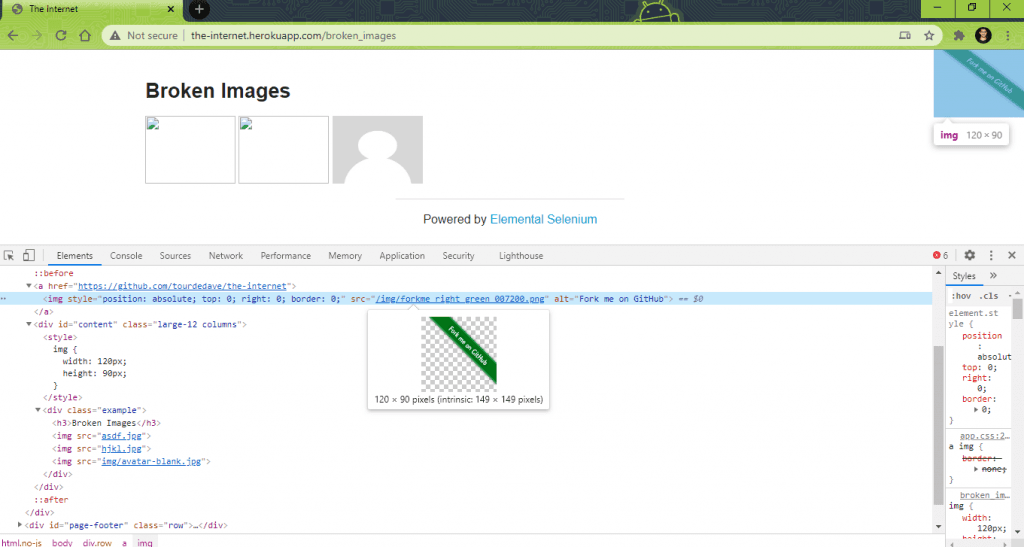Reload the current page
1024x547 pixels.
[61, 35]
